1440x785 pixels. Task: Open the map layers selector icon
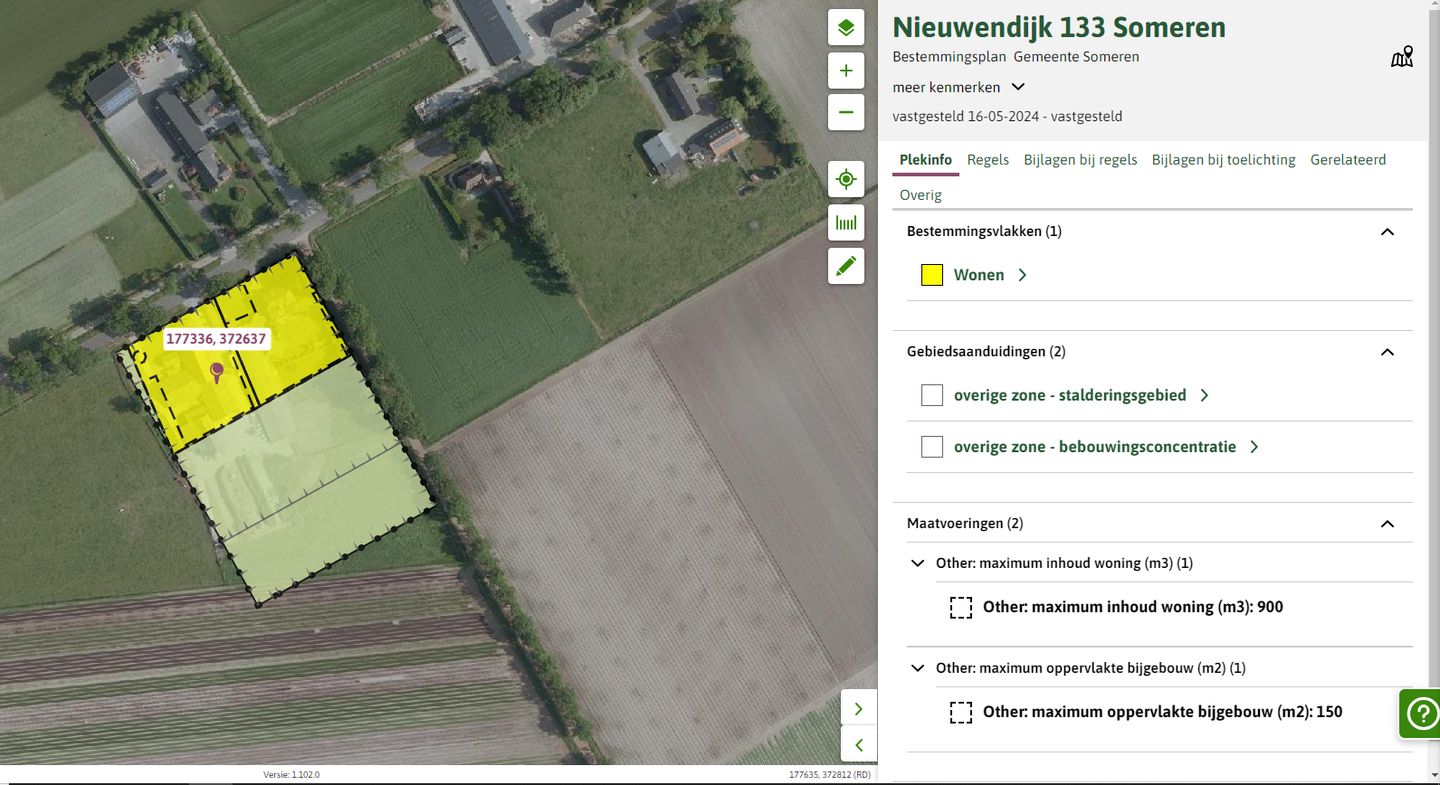click(845, 27)
